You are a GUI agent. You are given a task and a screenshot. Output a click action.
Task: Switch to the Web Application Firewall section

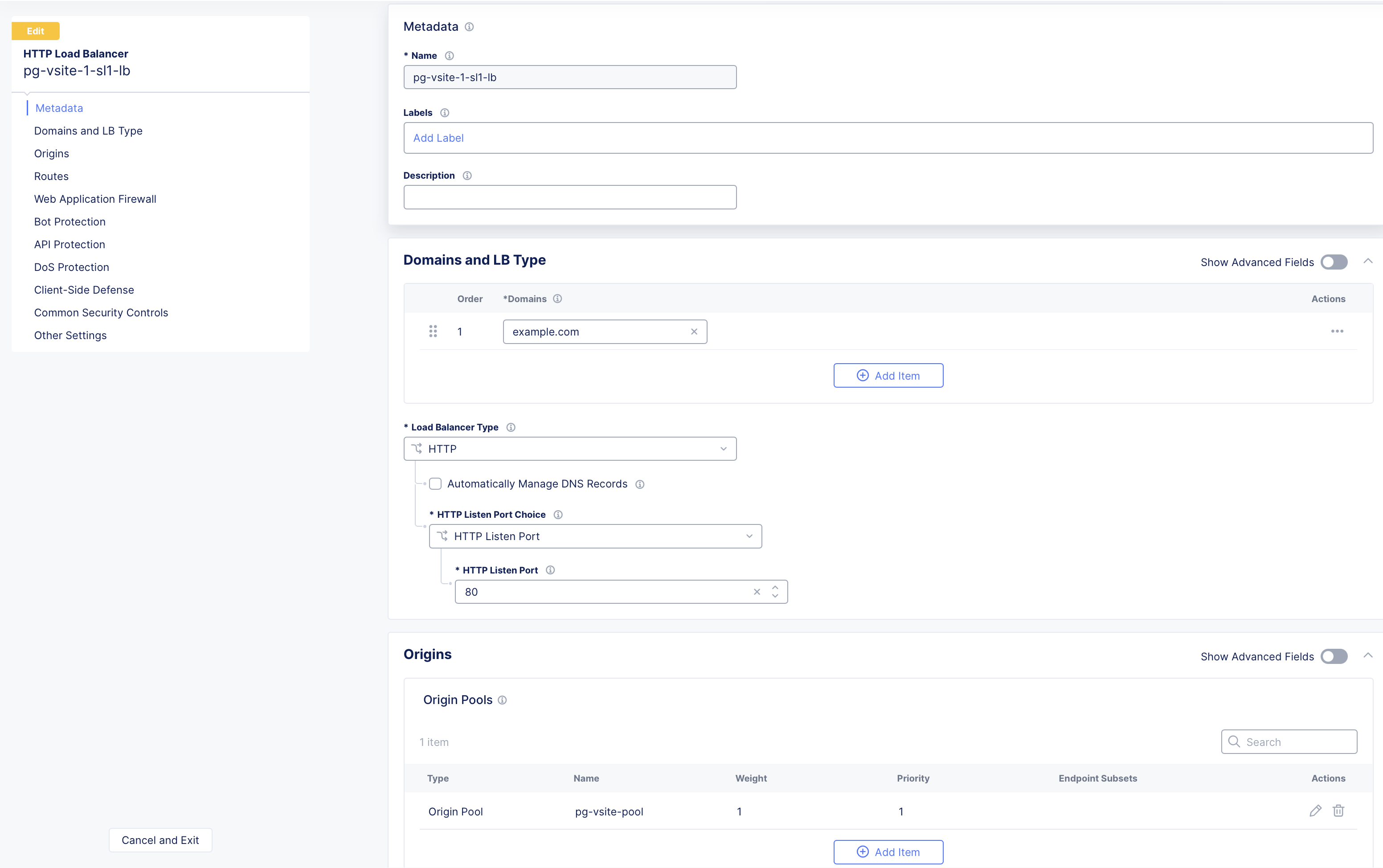(x=95, y=199)
